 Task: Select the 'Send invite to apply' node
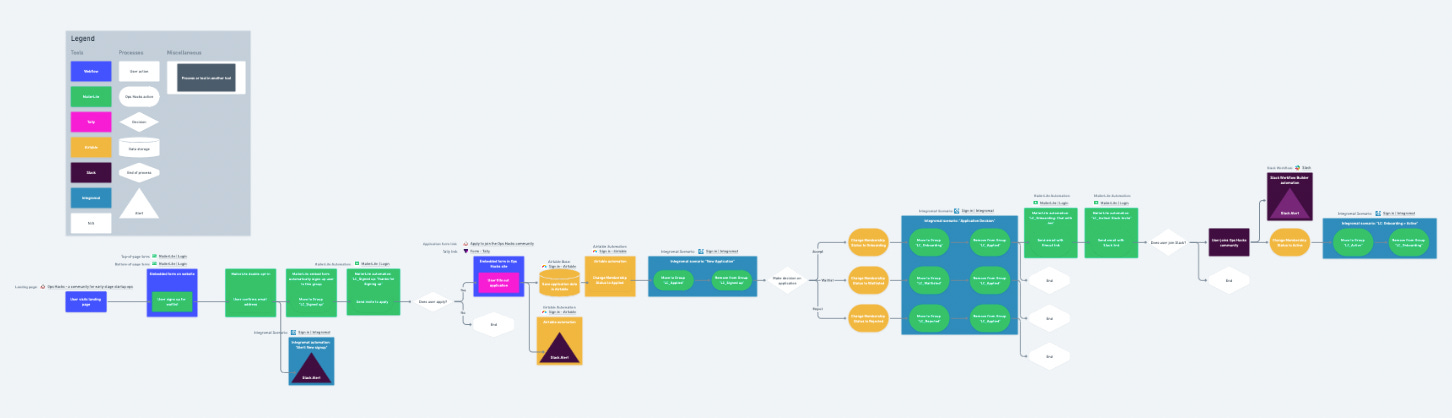(x=372, y=301)
